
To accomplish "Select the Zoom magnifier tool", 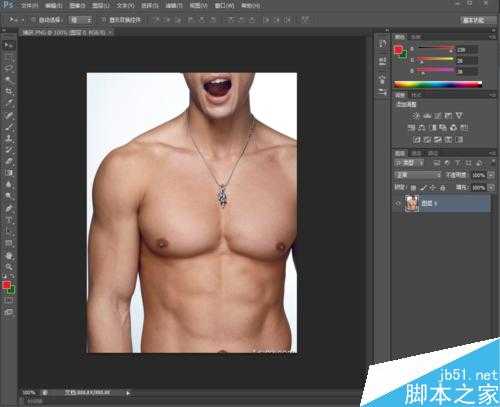I will [x=8, y=267].
